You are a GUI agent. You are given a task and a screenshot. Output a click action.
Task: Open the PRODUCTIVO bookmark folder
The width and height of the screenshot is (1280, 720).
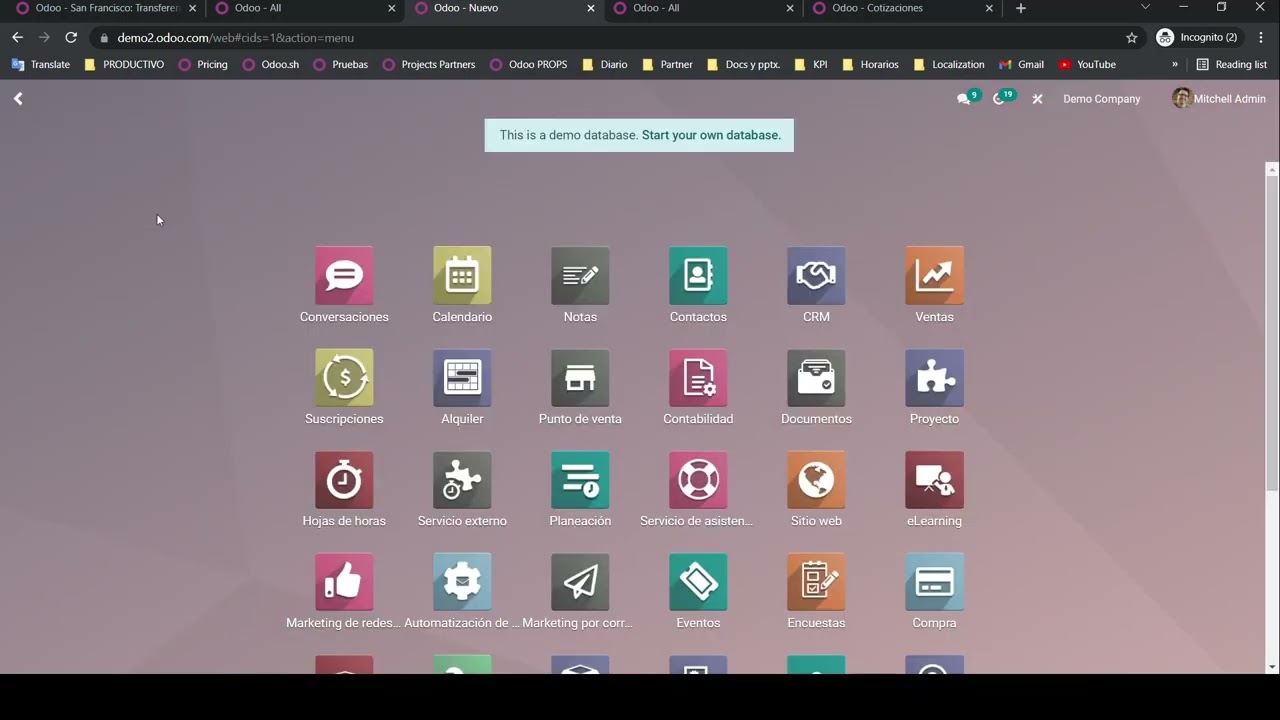point(125,64)
